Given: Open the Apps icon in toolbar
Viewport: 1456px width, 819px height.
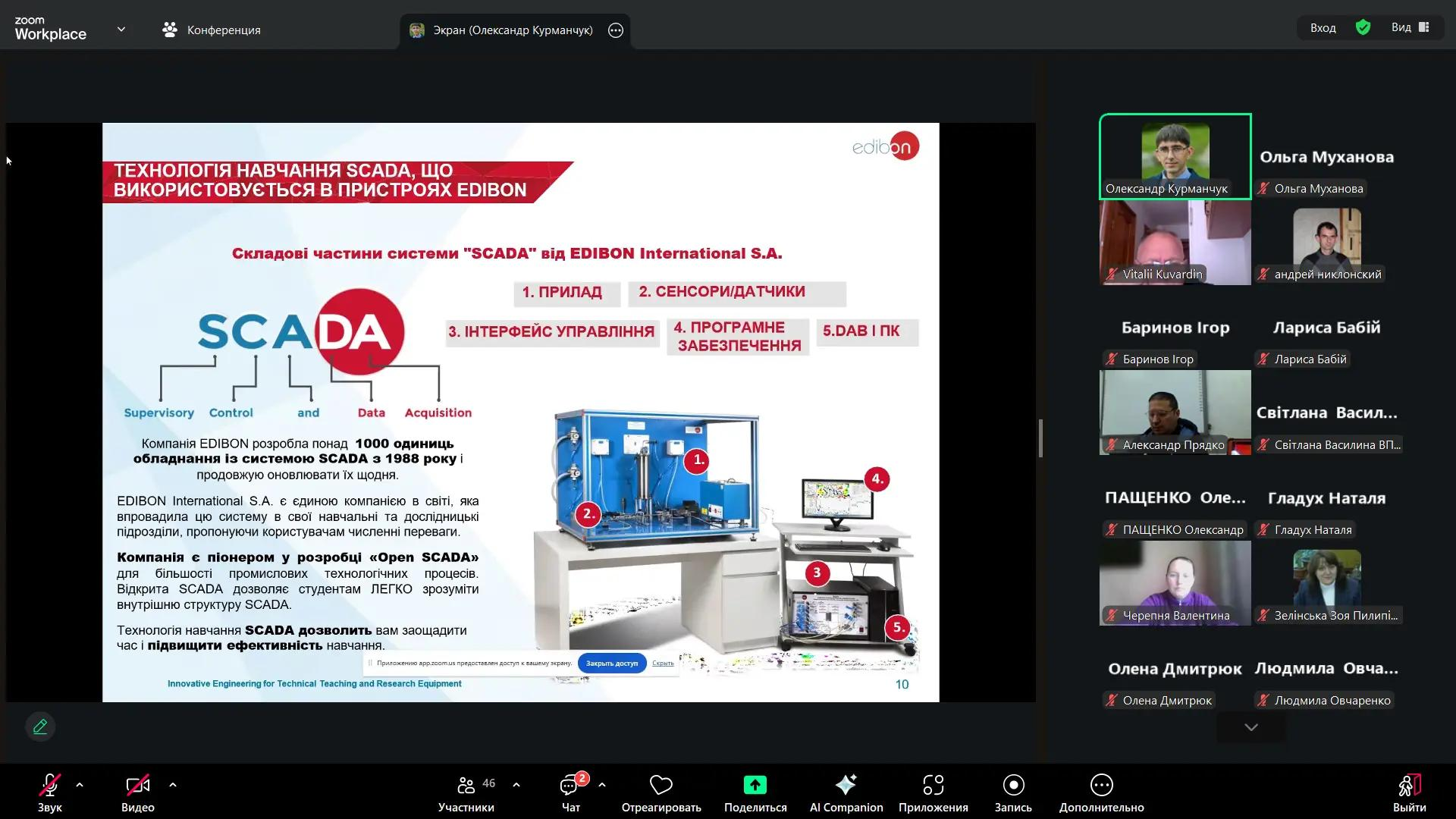Looking at the screenshot, I should [x=933, y=785].
